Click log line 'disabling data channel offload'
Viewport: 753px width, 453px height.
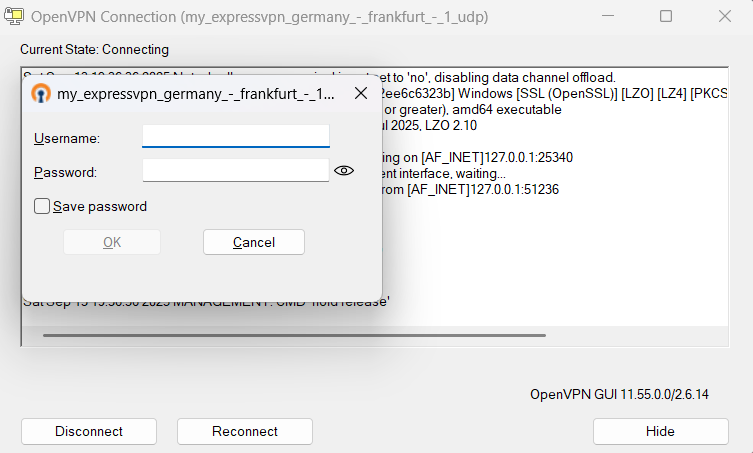pyautogui.click(x=498, y=77)
